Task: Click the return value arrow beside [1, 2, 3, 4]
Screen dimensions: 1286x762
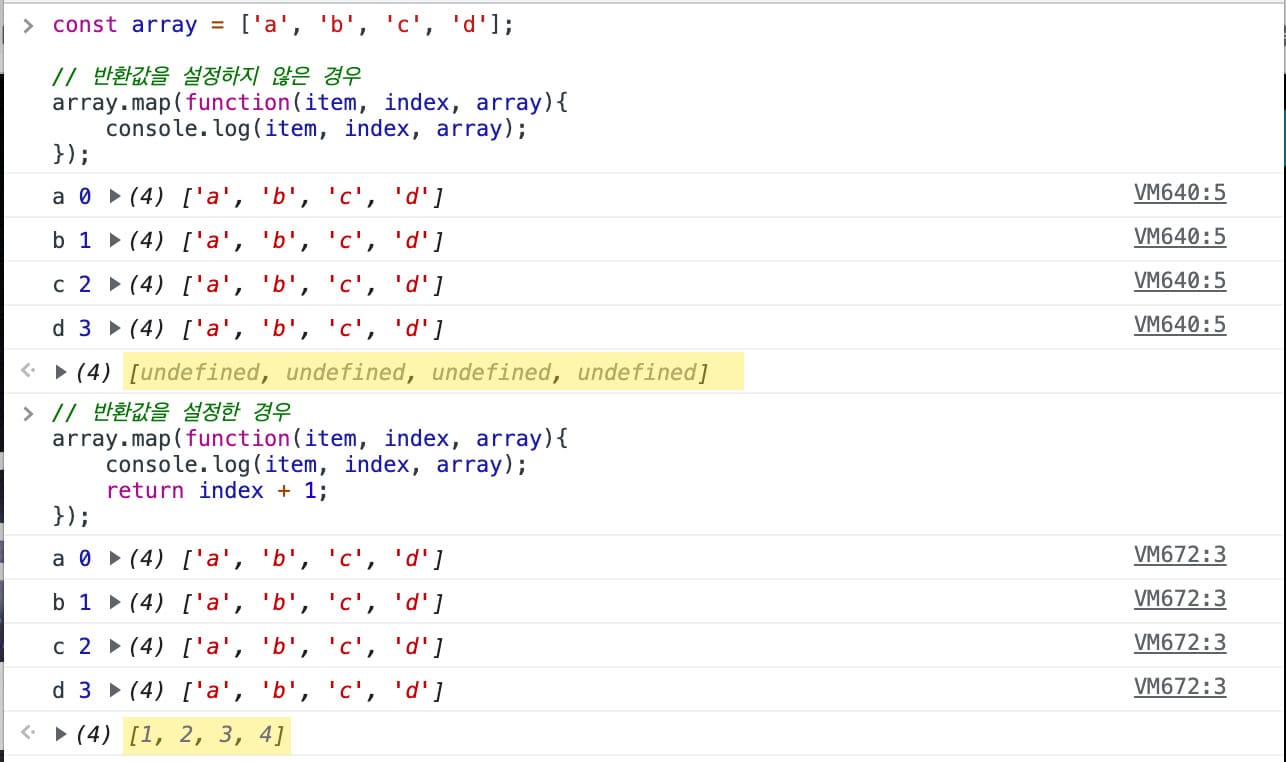Action: pos(28,733)
